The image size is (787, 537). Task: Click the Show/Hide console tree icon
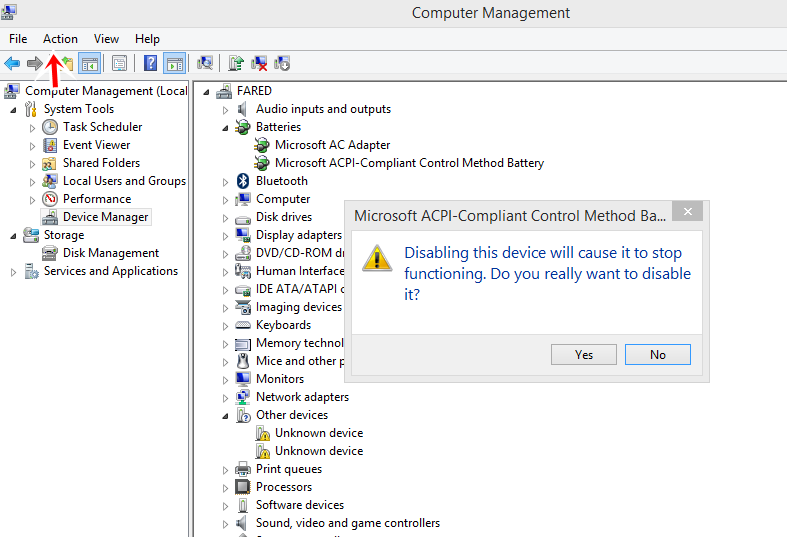[x=90, y=64]
